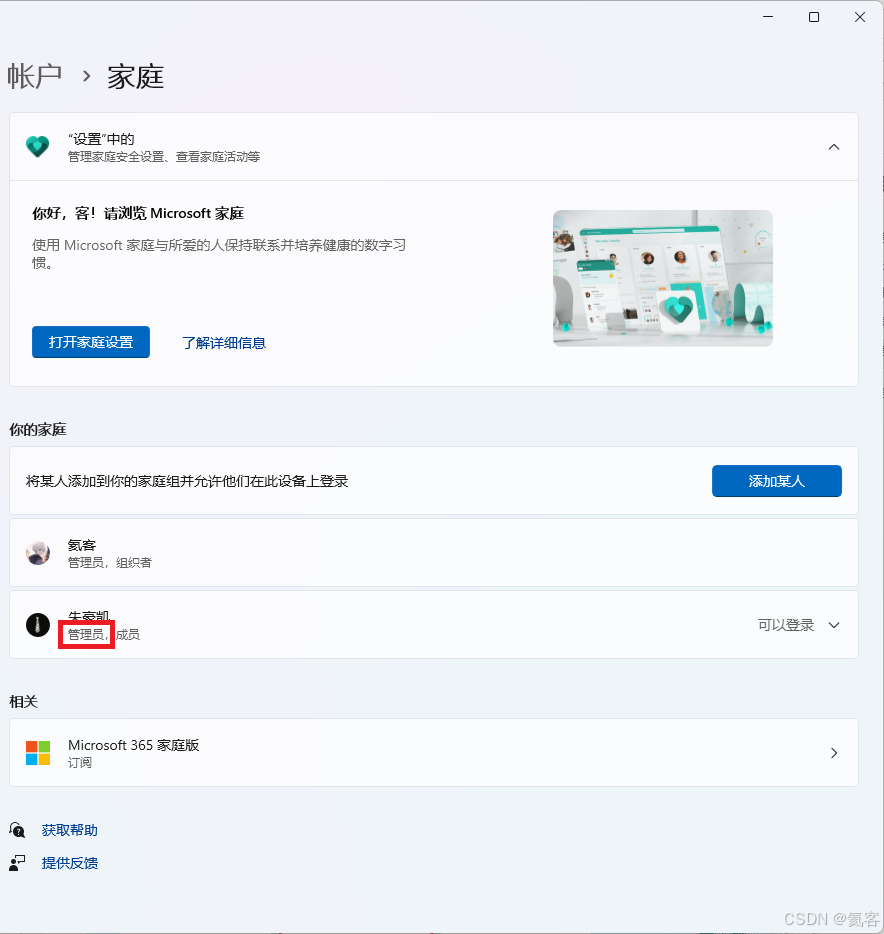Open Microsoft 365 家庭版 subscription row
884x934 pixels.
click(x=434, y=752)
